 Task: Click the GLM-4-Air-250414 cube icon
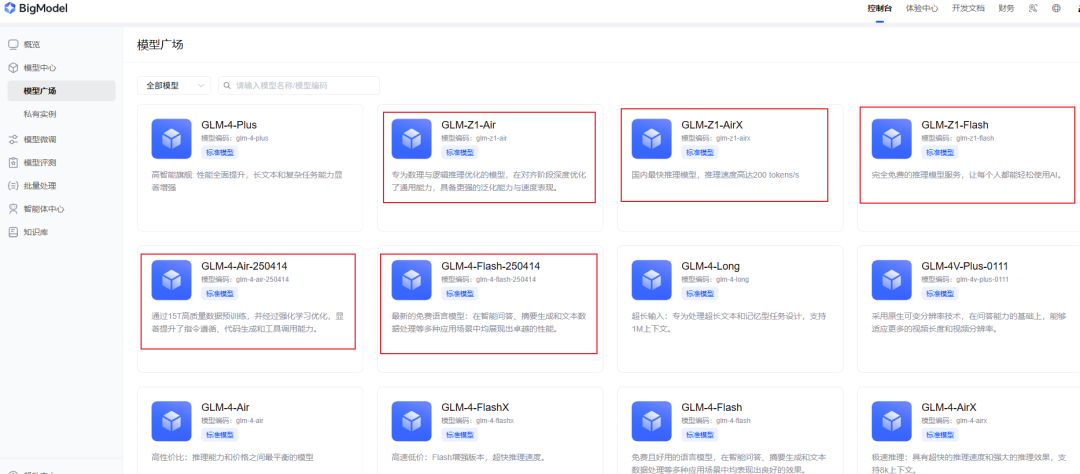tap(172, 280)
